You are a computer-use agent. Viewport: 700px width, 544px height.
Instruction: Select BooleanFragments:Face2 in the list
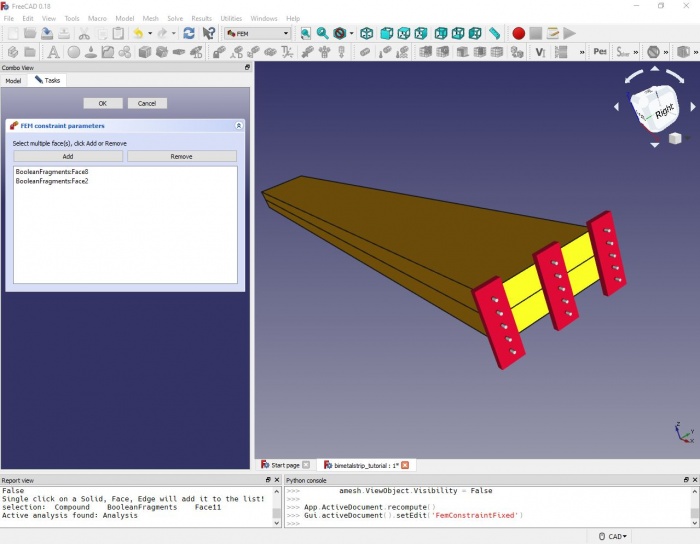click(52, 181)
